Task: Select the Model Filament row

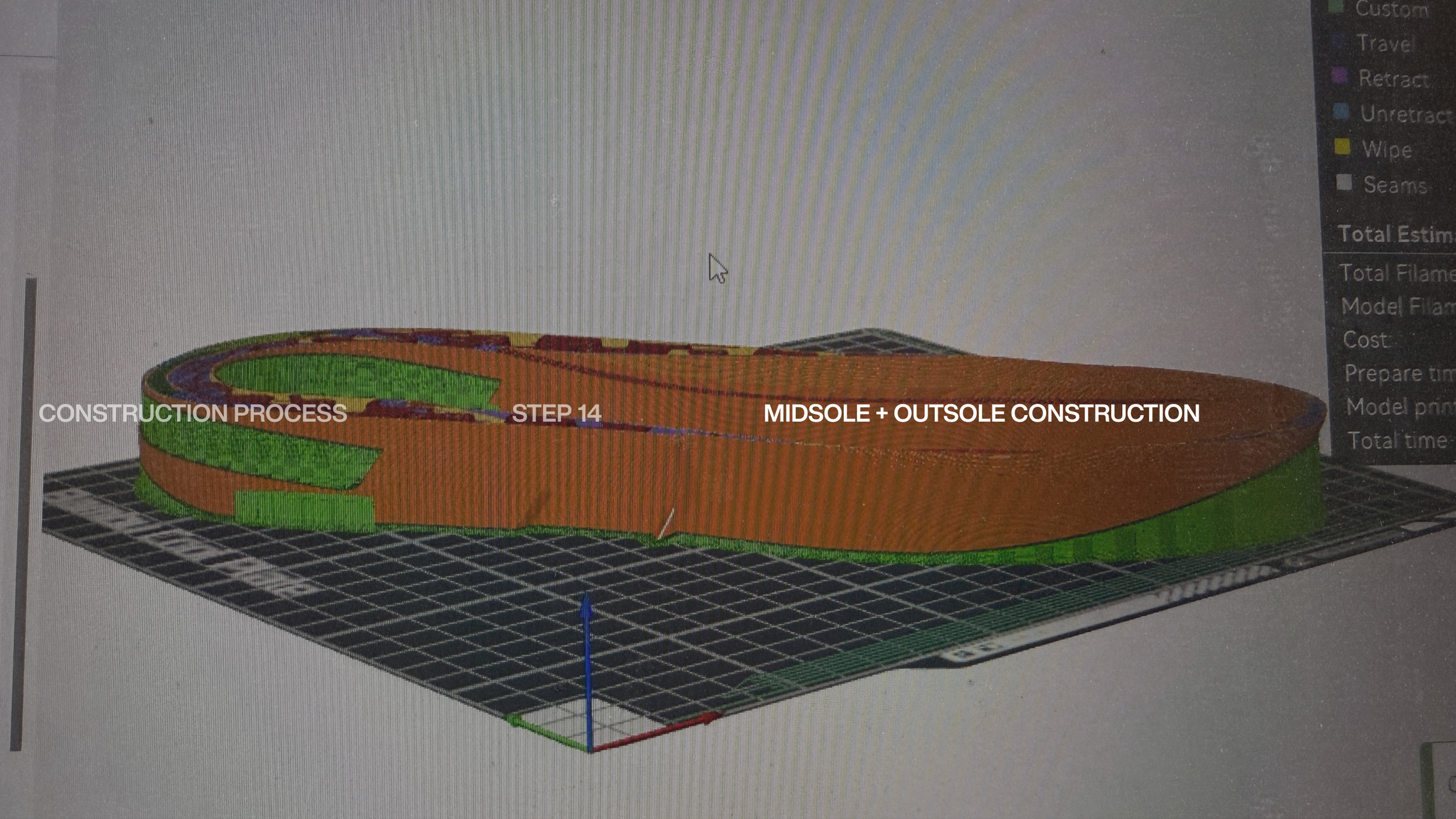Action: click(1397, 306)
